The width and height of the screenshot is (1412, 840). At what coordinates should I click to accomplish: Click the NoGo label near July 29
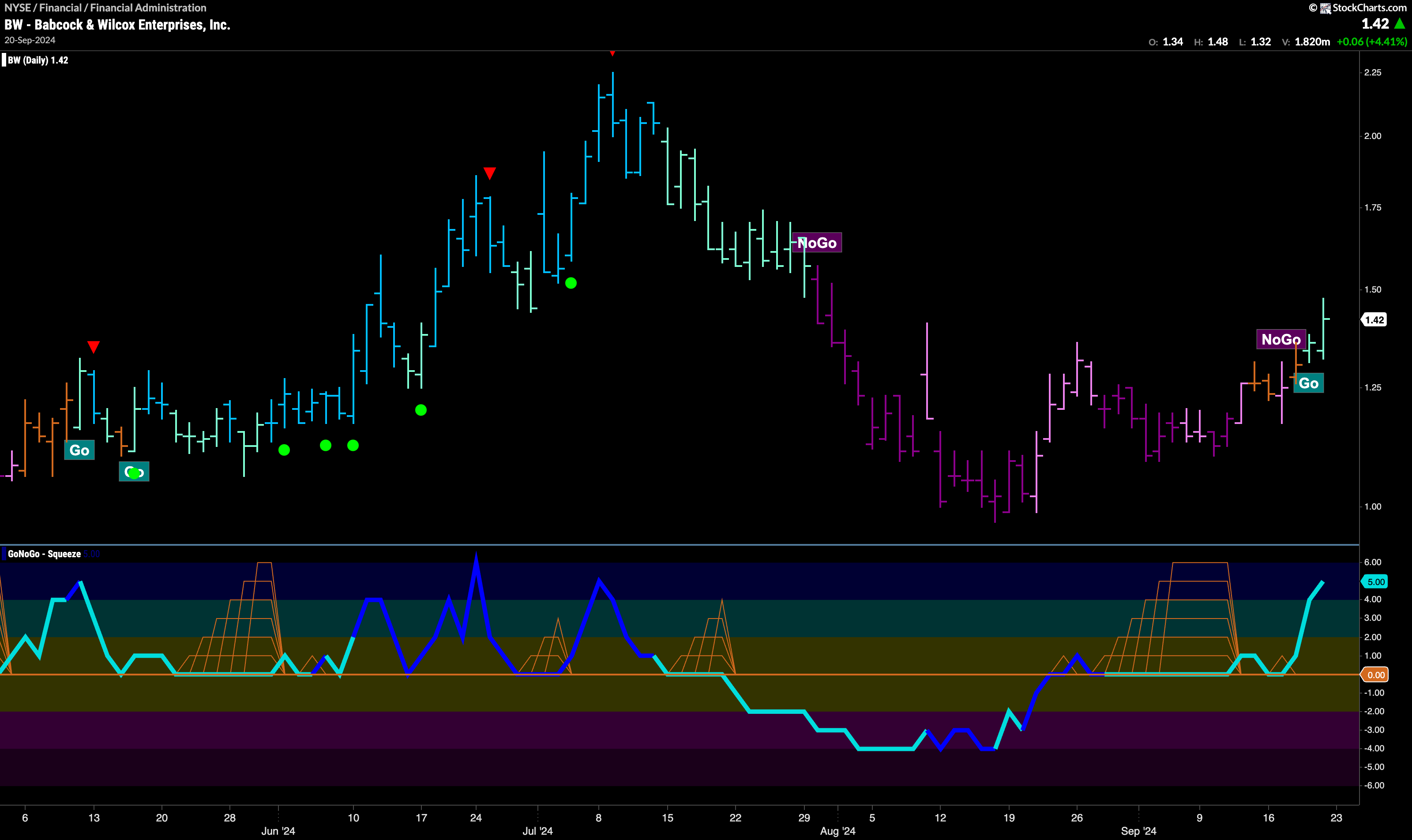817,243
